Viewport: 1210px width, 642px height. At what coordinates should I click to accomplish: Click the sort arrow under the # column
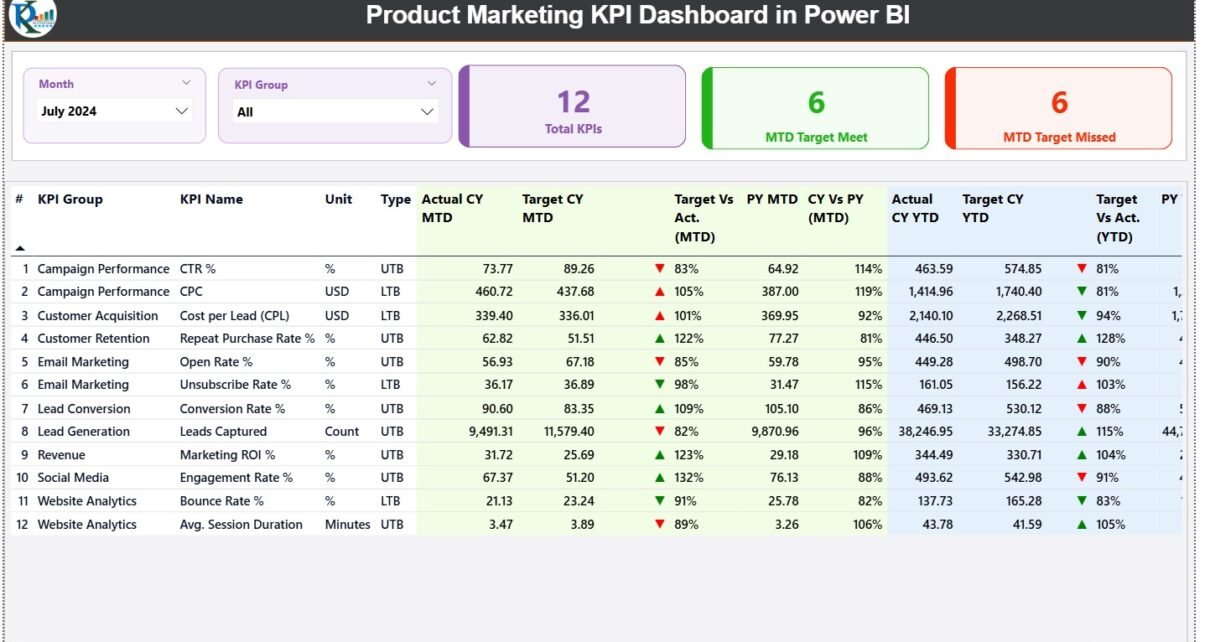click(x=20, y=247)
